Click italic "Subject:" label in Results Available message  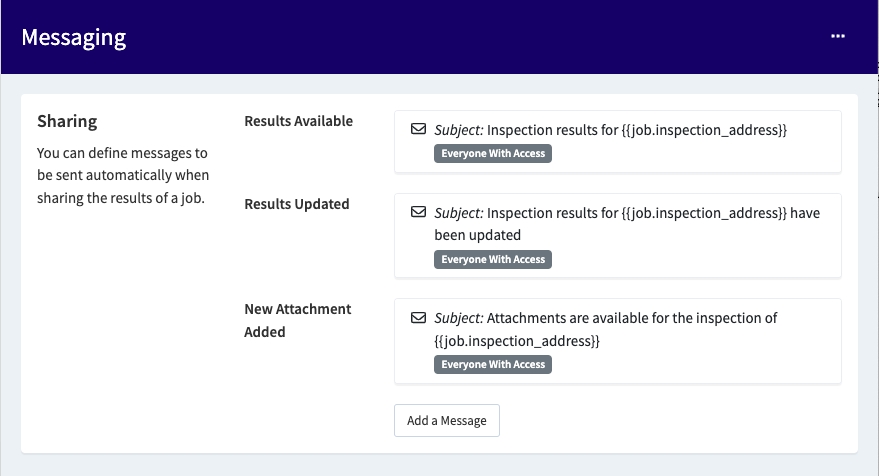459,130
